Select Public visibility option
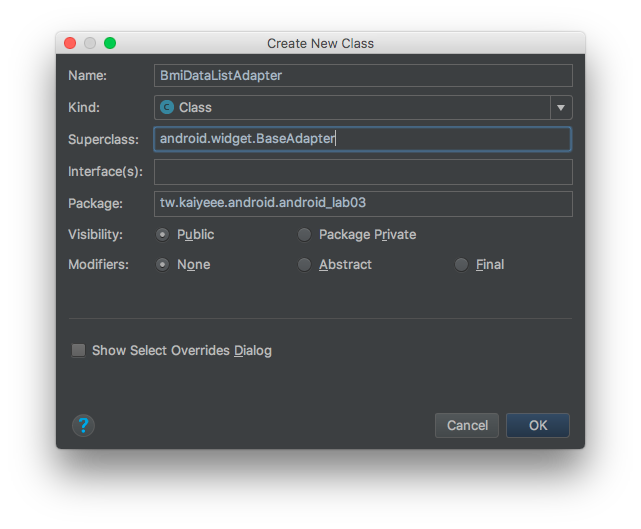Viewport: 641px width, 529px height. tap(162, 235)
